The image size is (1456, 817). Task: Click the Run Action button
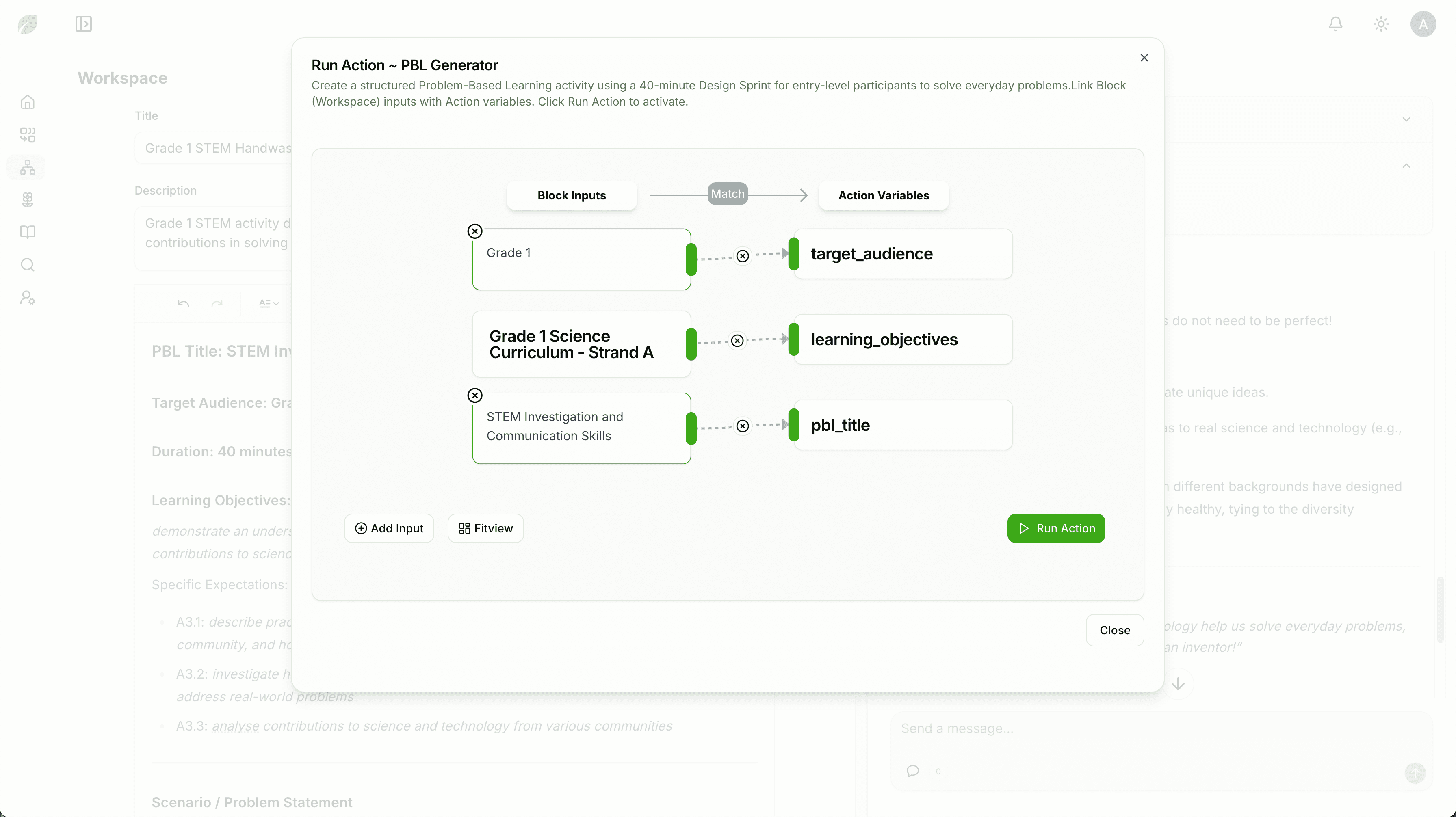[1055, 528]
